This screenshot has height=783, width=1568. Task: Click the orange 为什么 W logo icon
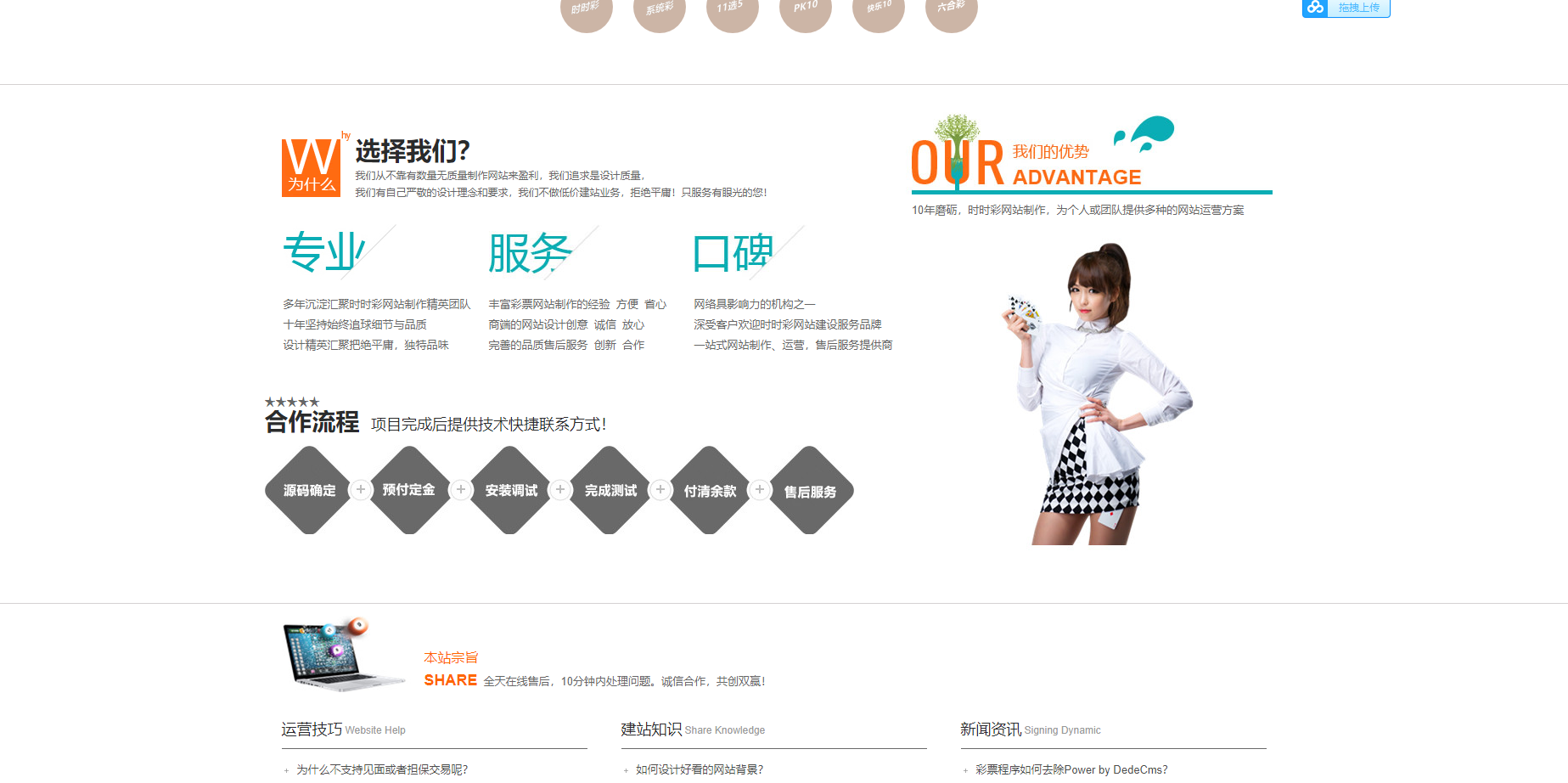(311, 167)
